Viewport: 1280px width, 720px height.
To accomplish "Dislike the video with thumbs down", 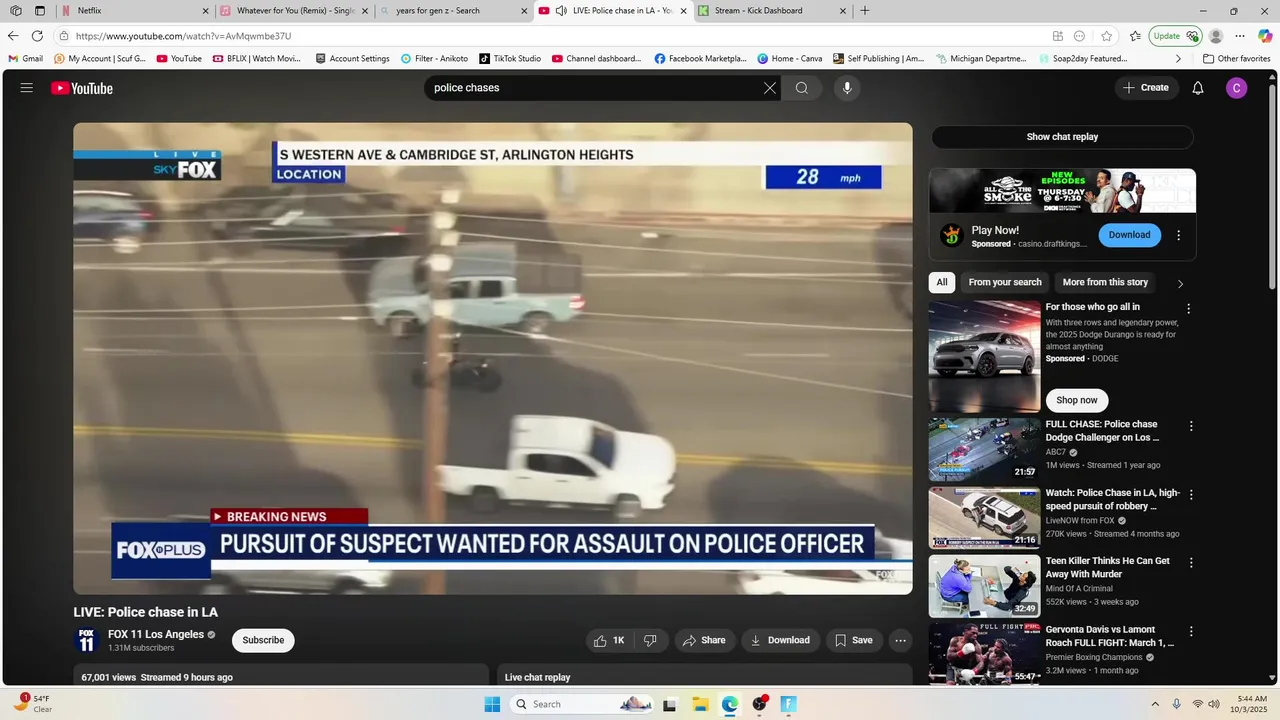I will point(650,640).
